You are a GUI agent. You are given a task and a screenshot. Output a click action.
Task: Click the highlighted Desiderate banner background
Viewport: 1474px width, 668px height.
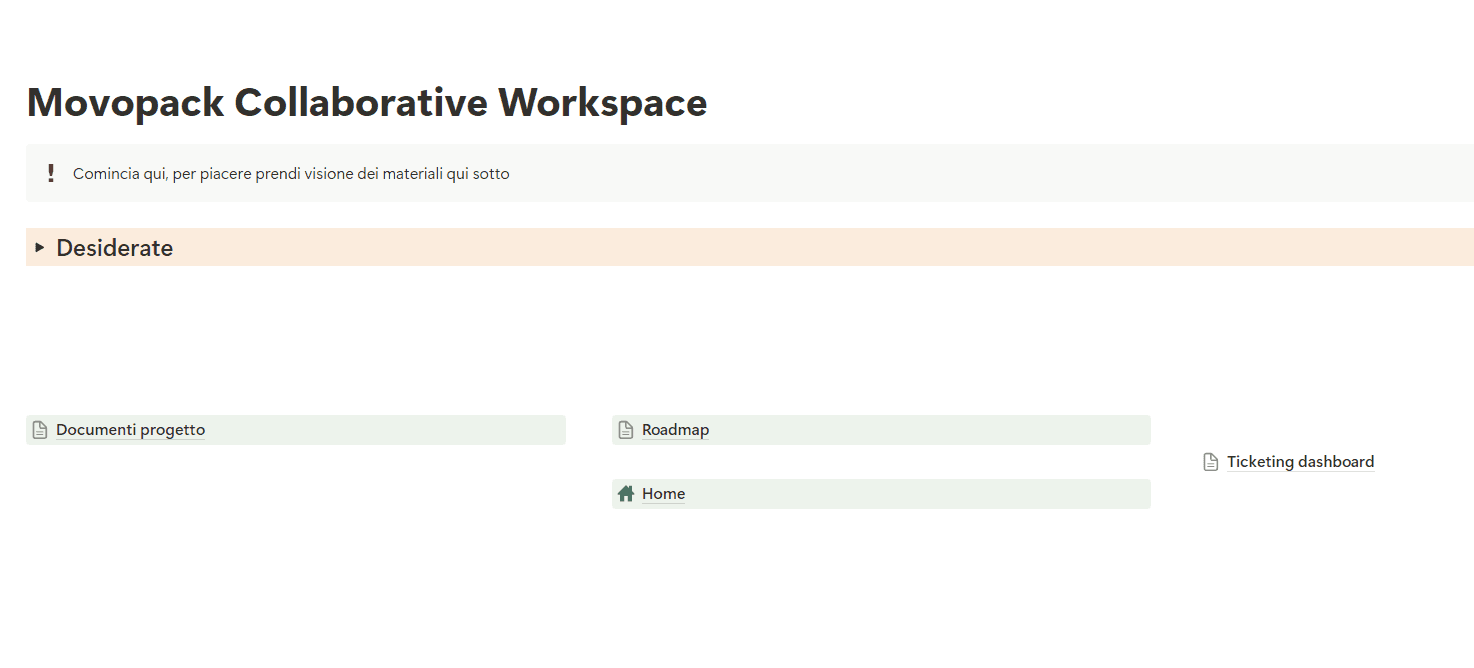(700, 246)
